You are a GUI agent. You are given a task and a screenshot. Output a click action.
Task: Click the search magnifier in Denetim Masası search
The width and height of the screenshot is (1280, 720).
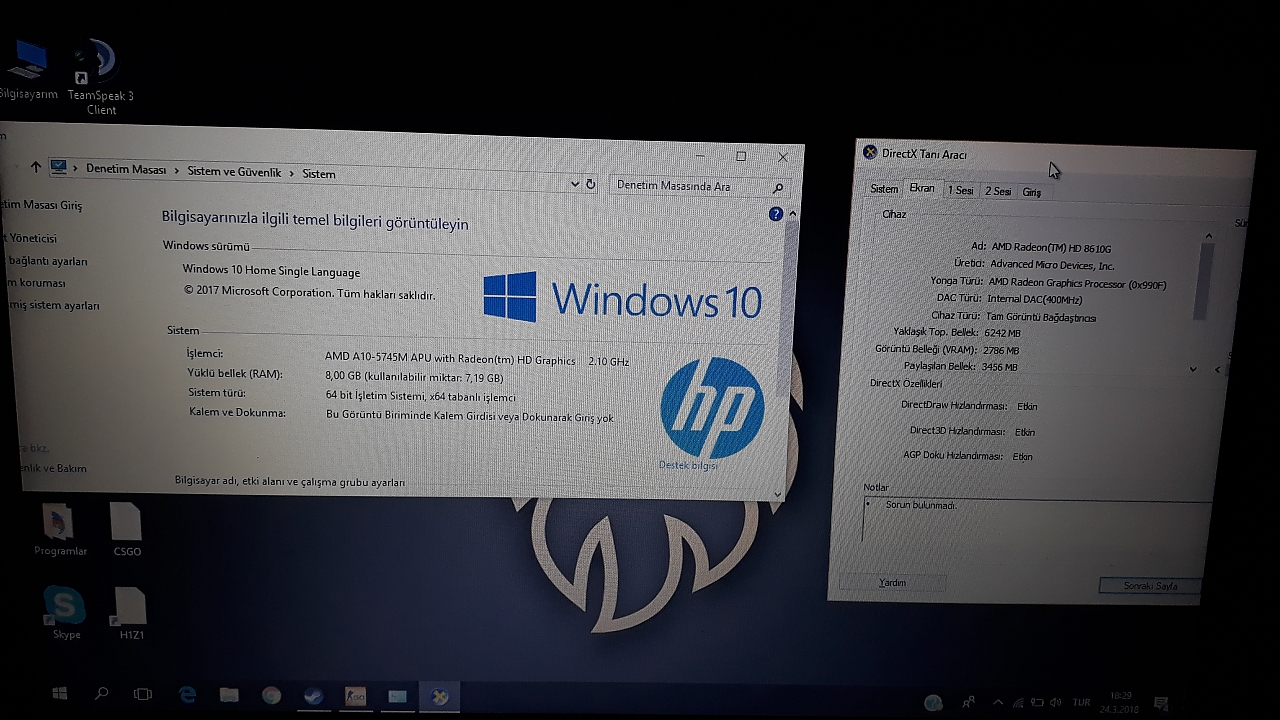pyautogui.click(x=778, y=187)
